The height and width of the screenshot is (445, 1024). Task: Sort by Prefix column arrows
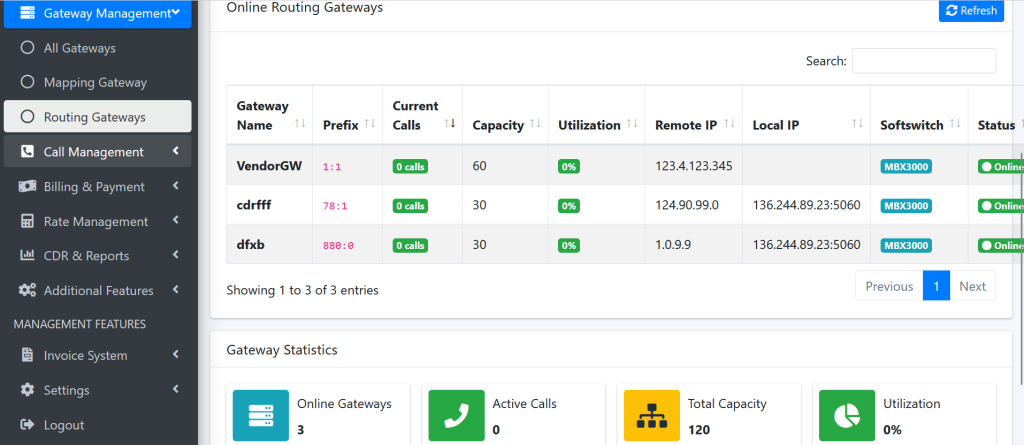[x=370, y=124]
